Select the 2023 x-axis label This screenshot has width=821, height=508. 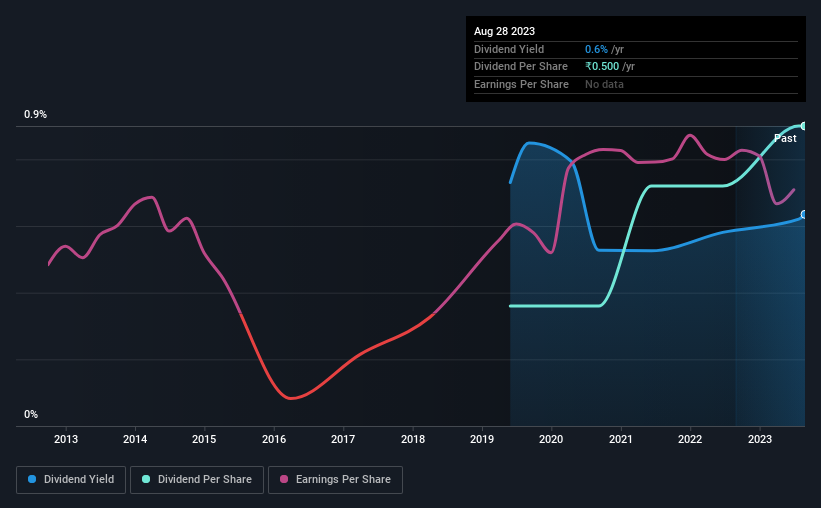point(759,439)
